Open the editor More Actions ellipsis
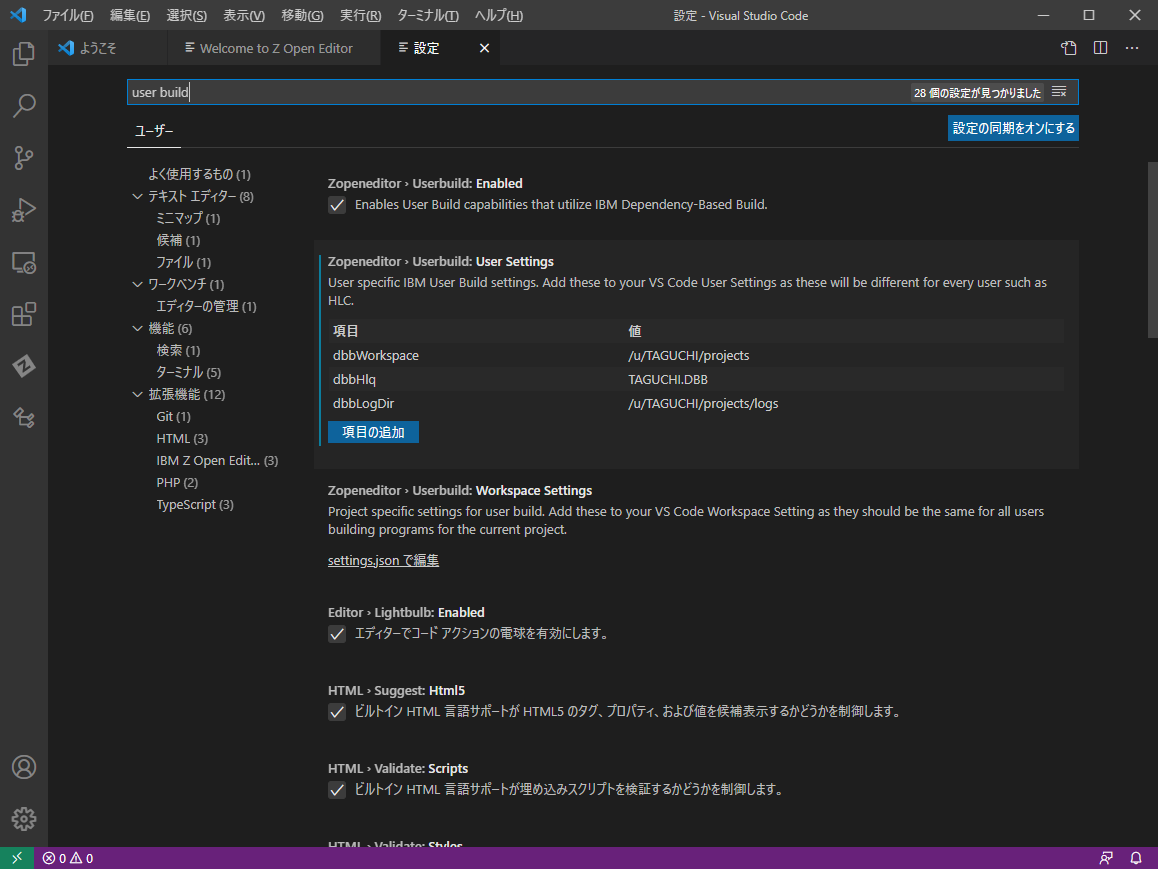1158x869 pixels. click(1132, 48)
